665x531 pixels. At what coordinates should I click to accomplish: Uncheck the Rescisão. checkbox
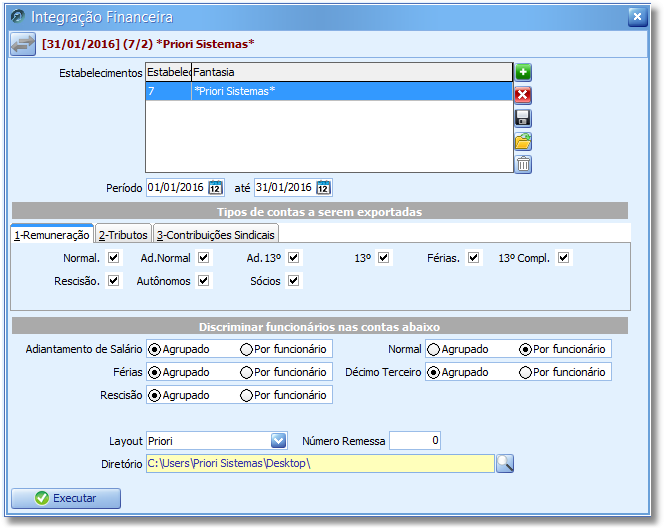pyautogui.click(x=113, y=280)
